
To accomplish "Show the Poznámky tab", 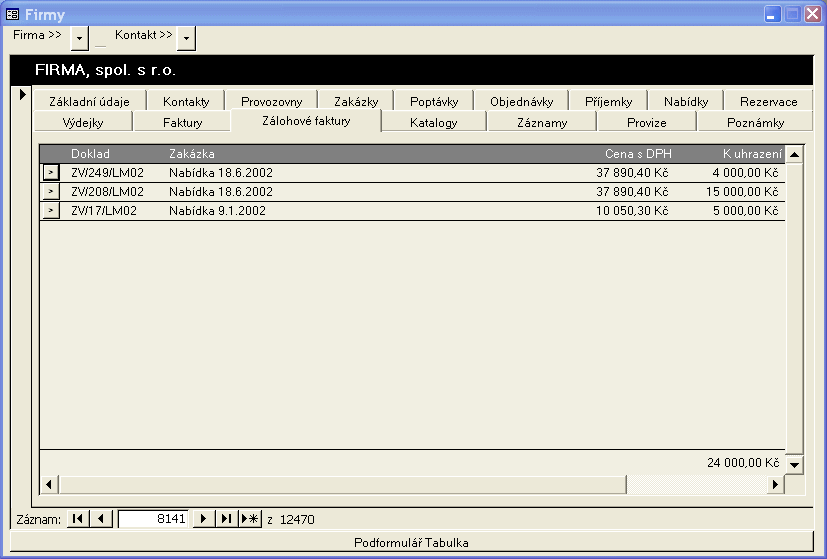I will [756, 123].
